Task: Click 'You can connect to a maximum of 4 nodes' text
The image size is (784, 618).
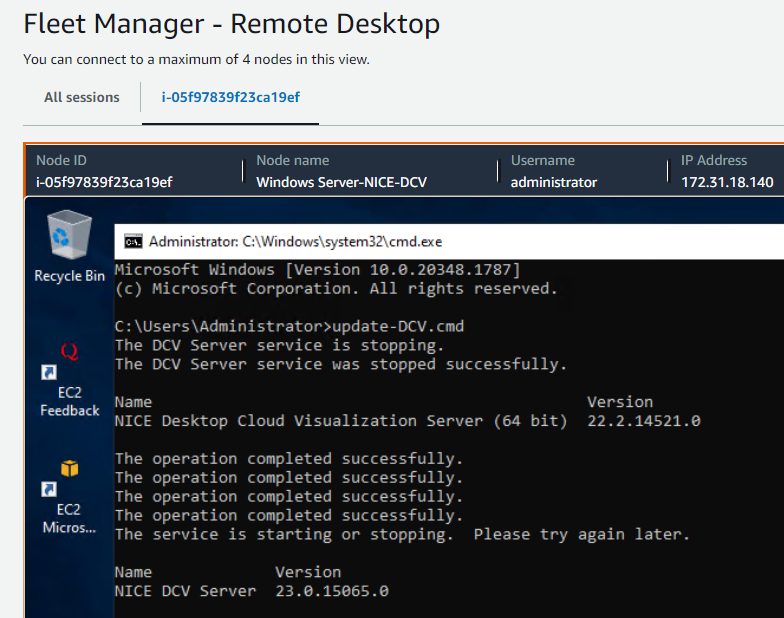Action: (x=196, y=60)
